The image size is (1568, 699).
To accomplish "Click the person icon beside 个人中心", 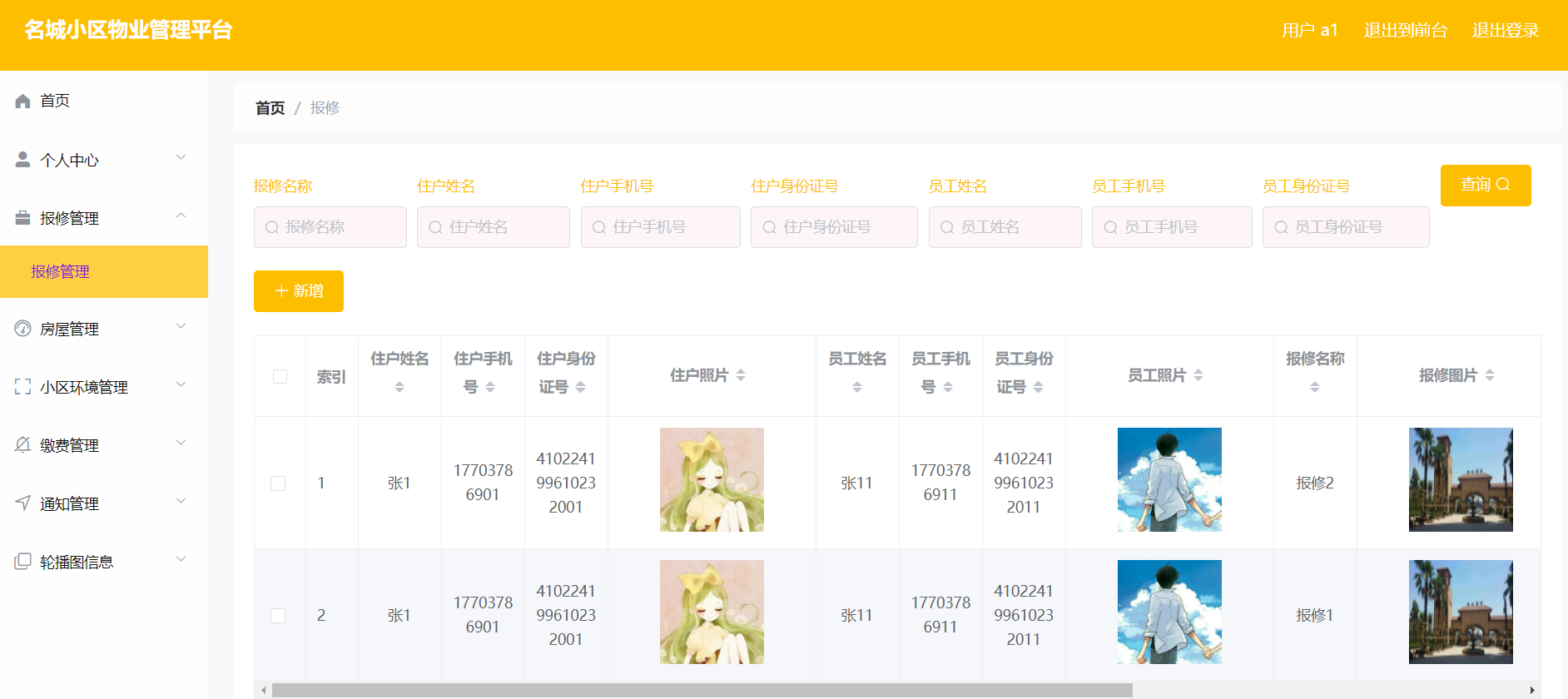I will 22,159.
